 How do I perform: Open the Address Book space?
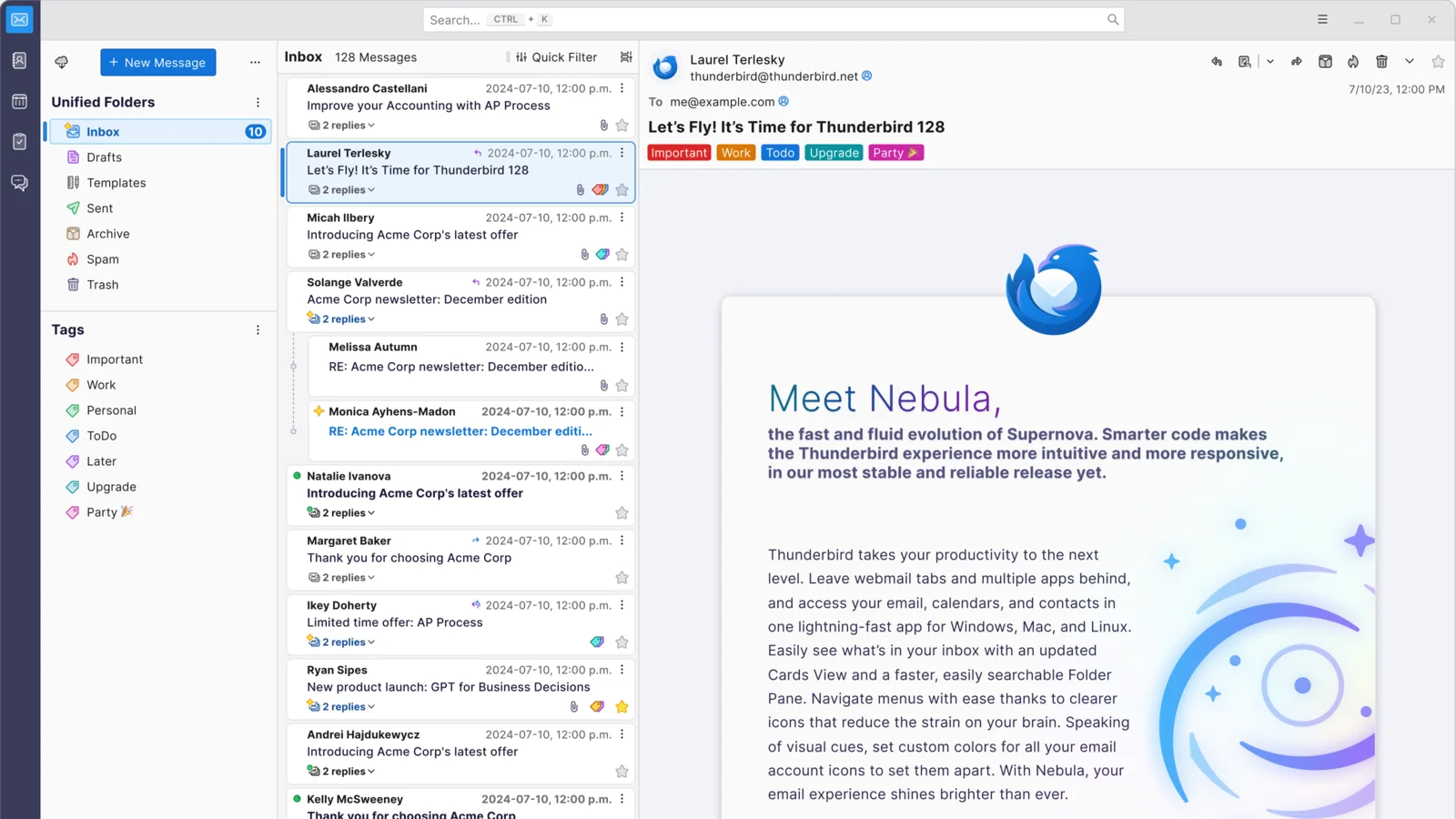[x=19, y=61]
